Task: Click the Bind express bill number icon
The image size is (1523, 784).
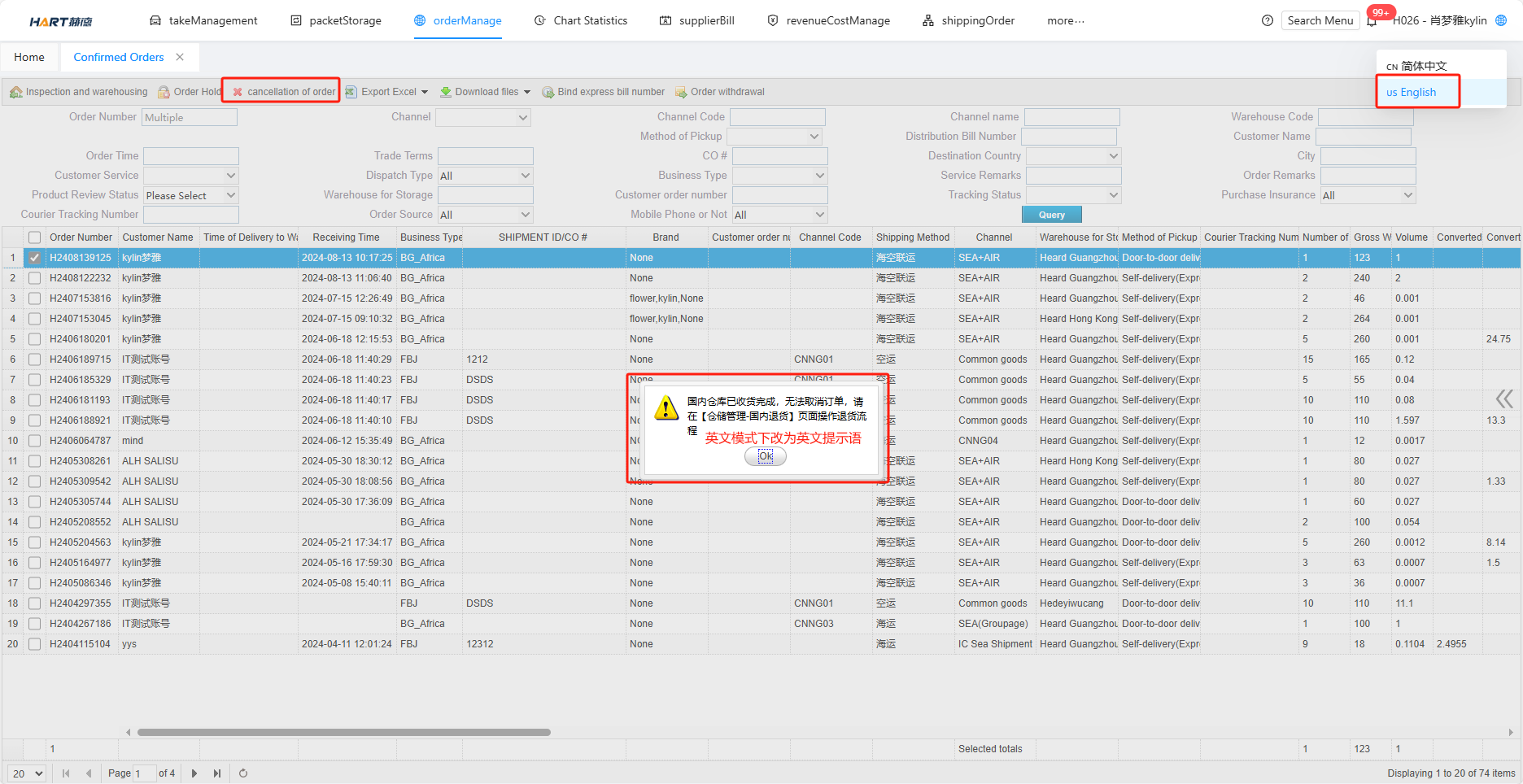Action: (x=548, y=92)
